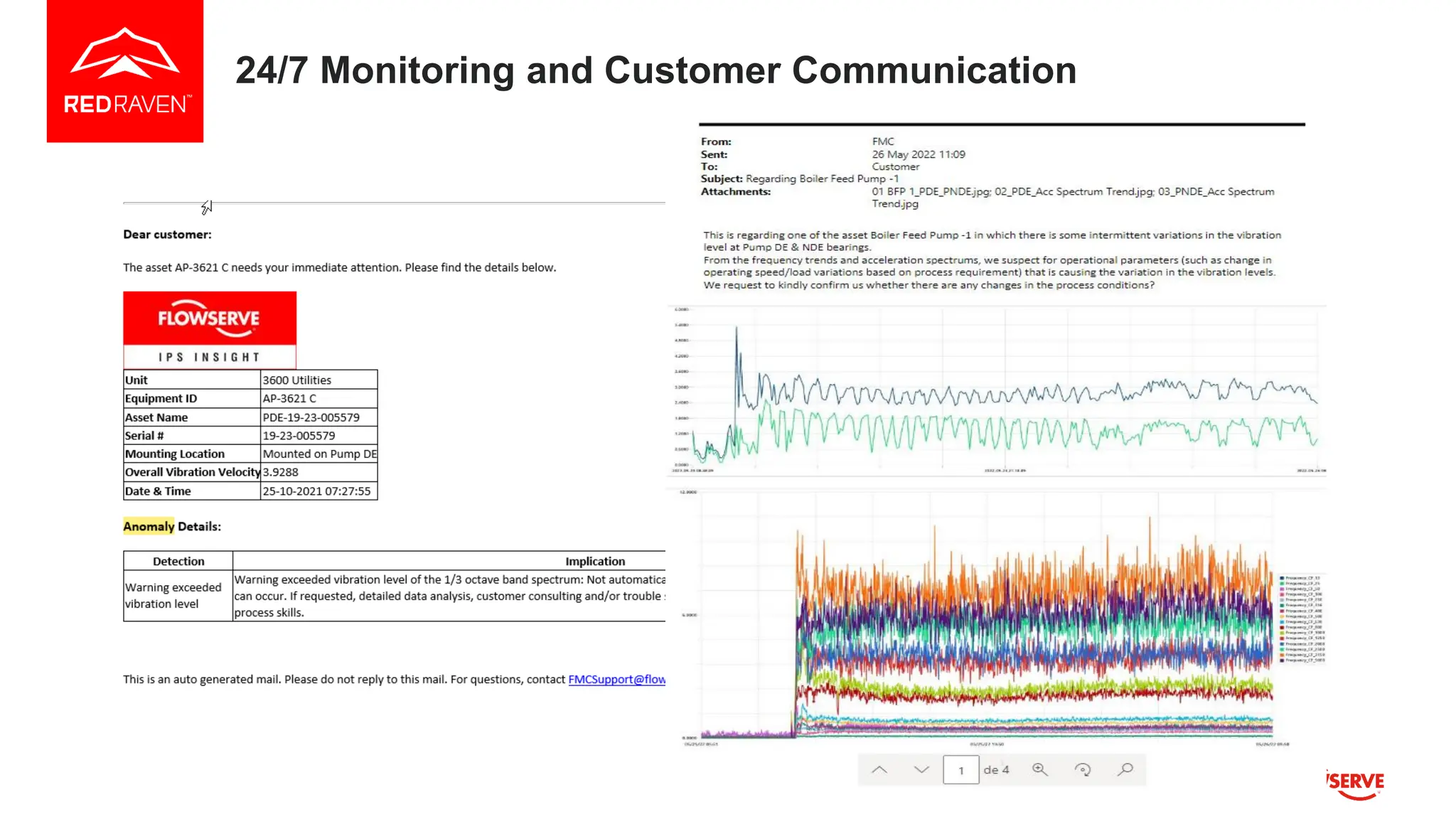Click the Red Raven logo
Image resolution: width=1456 pixels, height=819 pixels.
pyautogui.click(x=125, y=71)
